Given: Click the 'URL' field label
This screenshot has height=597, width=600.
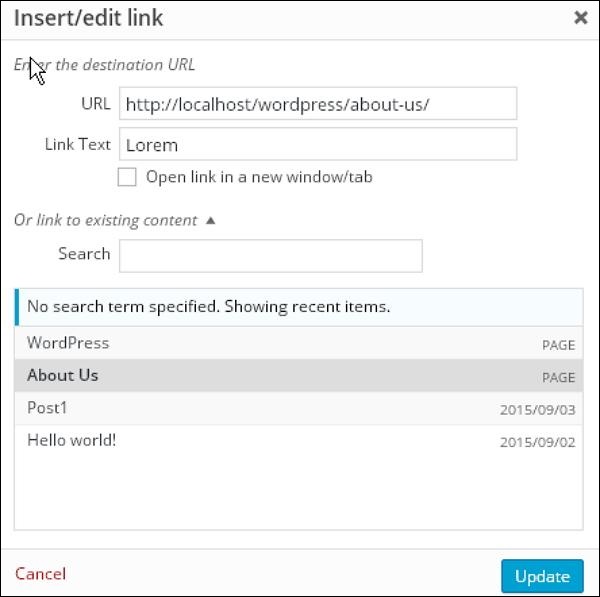Looking at the screenshot, I should pyautogui.click(x=95, y=104).
